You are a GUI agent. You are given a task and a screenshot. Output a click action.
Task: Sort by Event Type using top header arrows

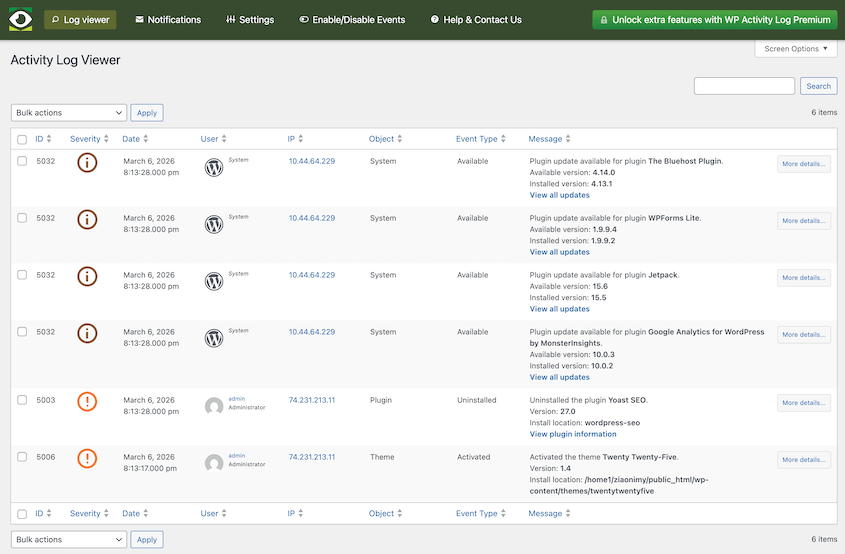click(x=503, y=138)
